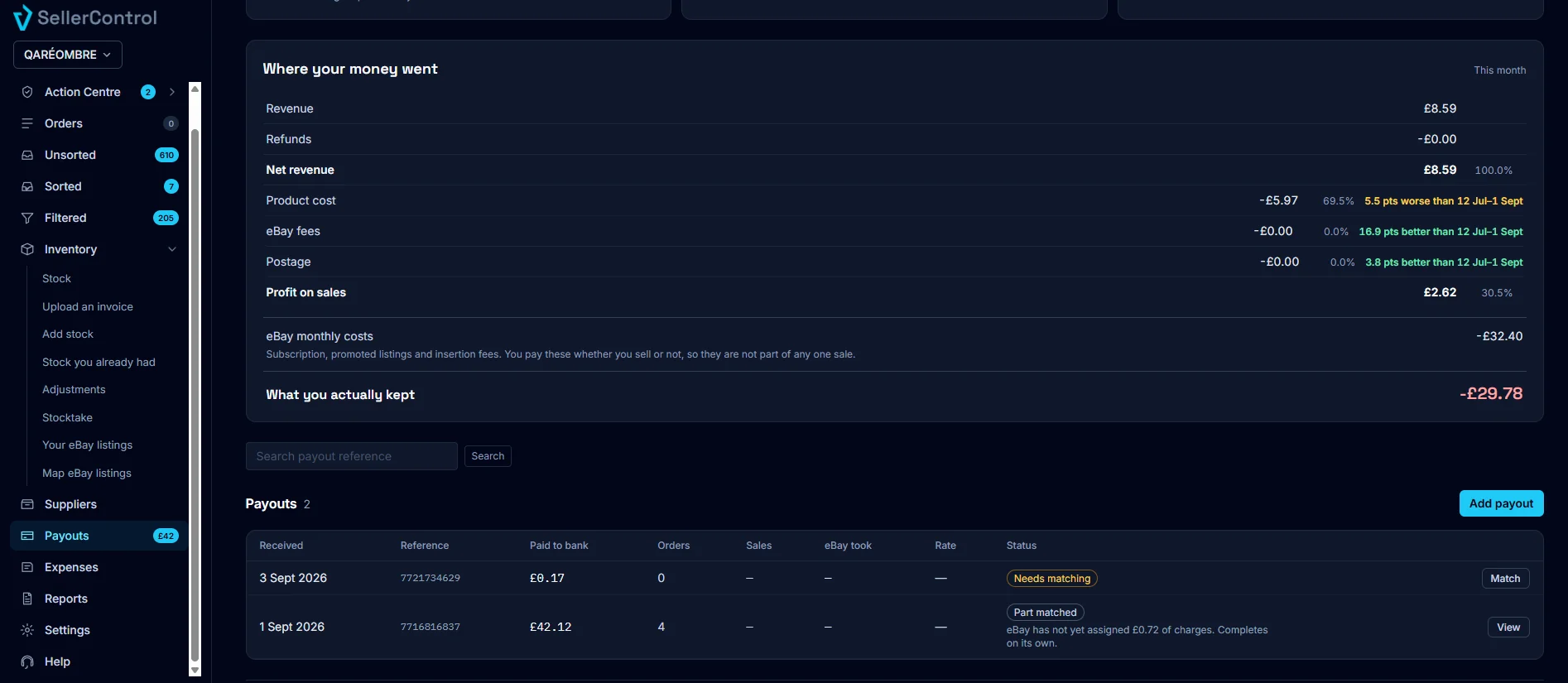Click the SellerControl logo icon
This screenshot has height=683, width=1568.
click(x=23, y=17)
